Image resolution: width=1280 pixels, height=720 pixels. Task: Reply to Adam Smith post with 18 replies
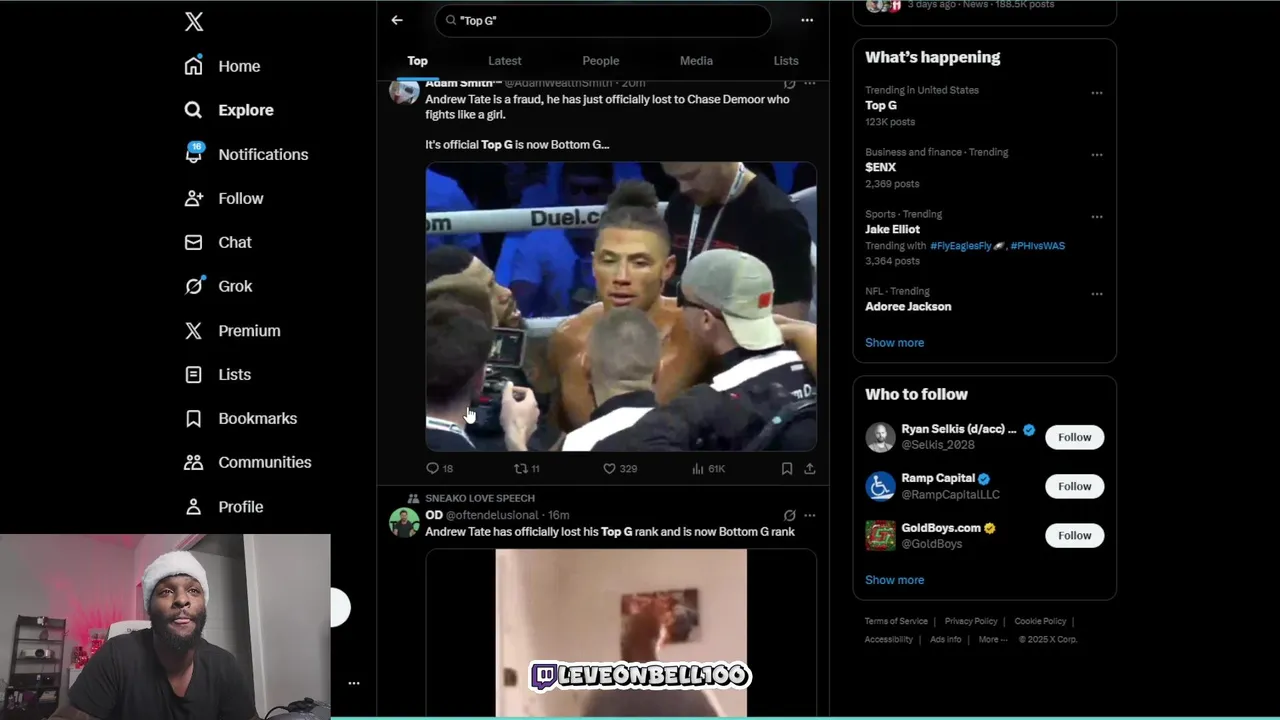coord(440,468)
